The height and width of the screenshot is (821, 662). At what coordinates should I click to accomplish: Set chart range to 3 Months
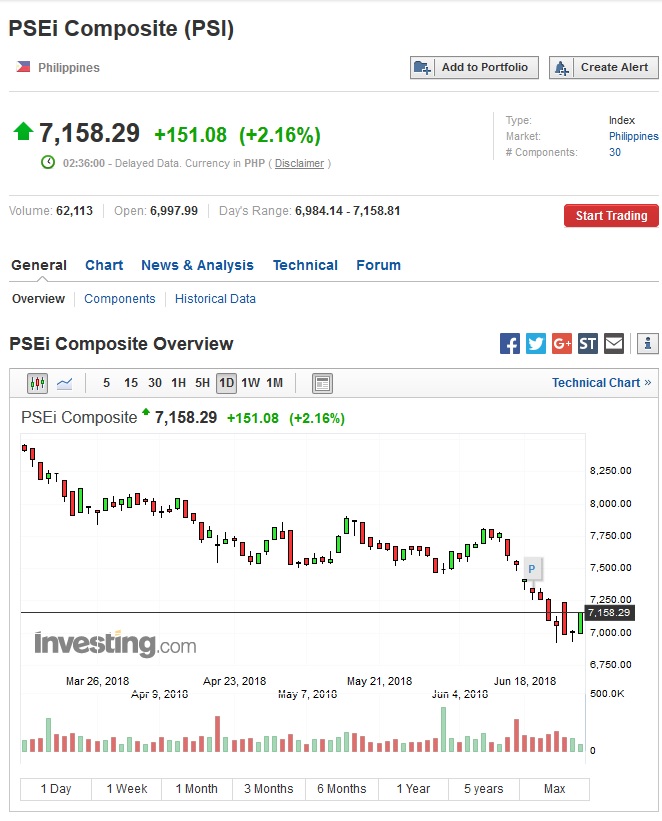point(268,789)
